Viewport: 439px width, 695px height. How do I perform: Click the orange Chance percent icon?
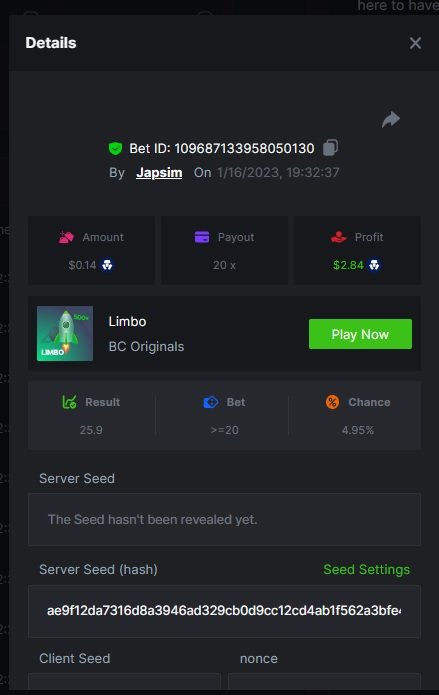point(332,402)
